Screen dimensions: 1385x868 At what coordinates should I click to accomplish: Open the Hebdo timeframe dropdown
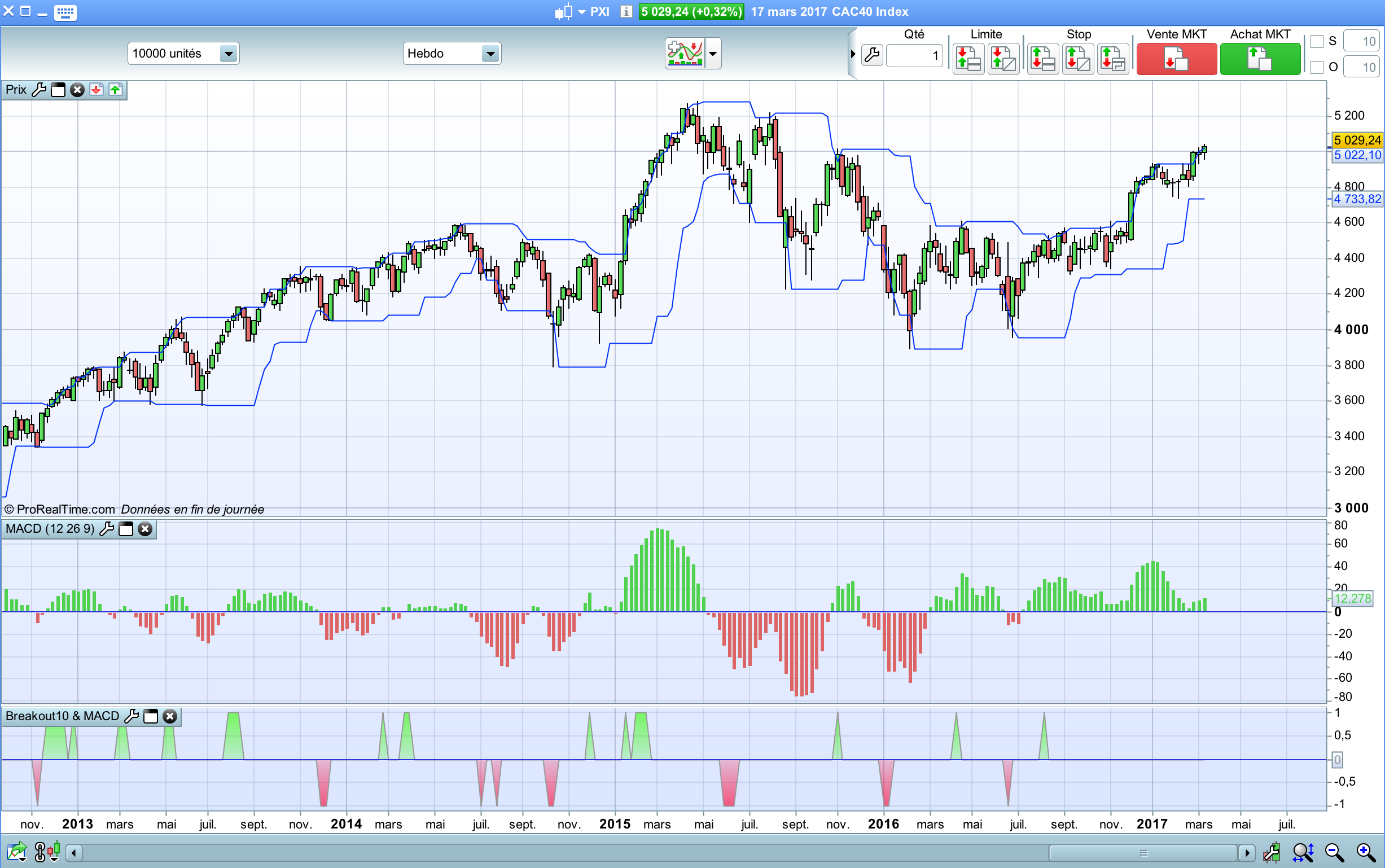[x=490, y=54]
